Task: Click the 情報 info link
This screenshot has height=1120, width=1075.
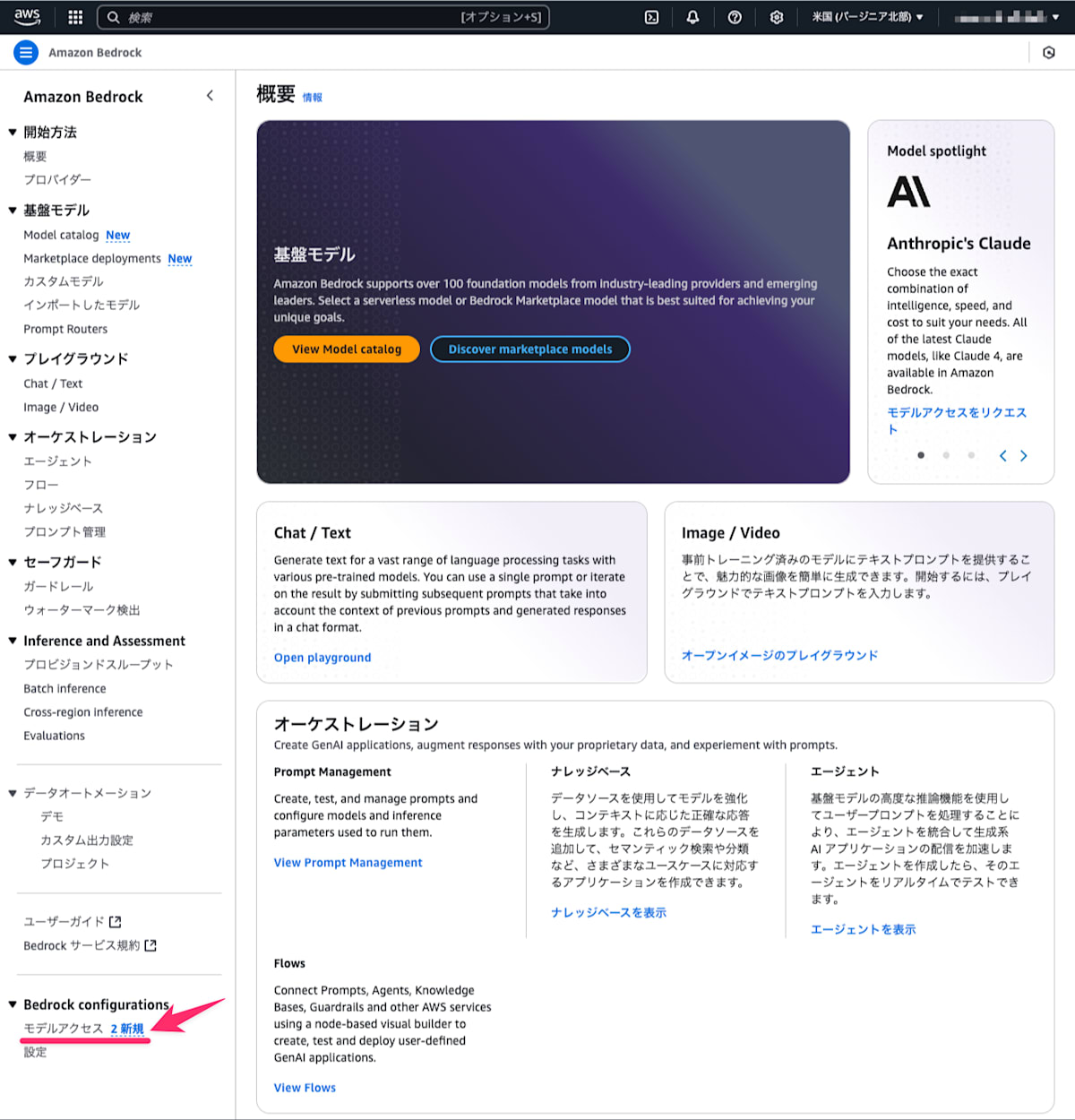Action: pos(312,98)
